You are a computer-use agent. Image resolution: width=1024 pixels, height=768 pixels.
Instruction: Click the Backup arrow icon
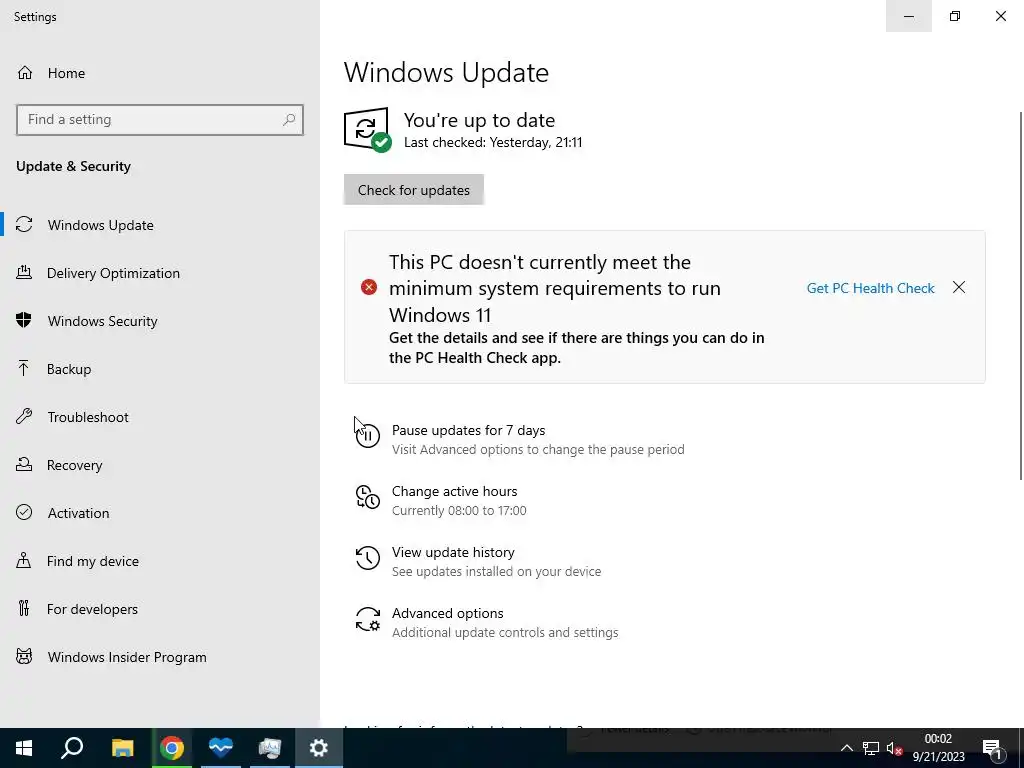tap(24, 368)
